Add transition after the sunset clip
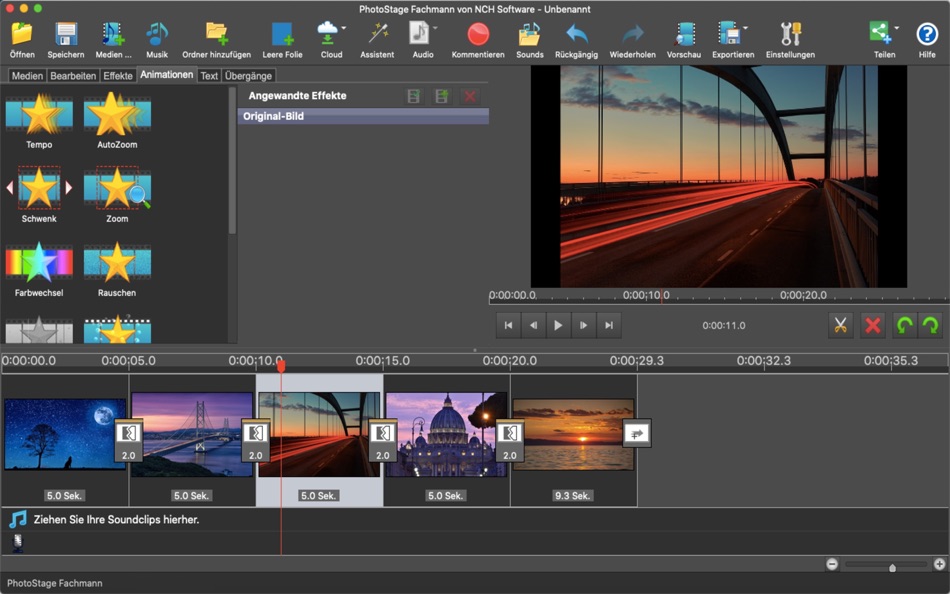This screenshot has height=594, width=950. click(637, 433)
